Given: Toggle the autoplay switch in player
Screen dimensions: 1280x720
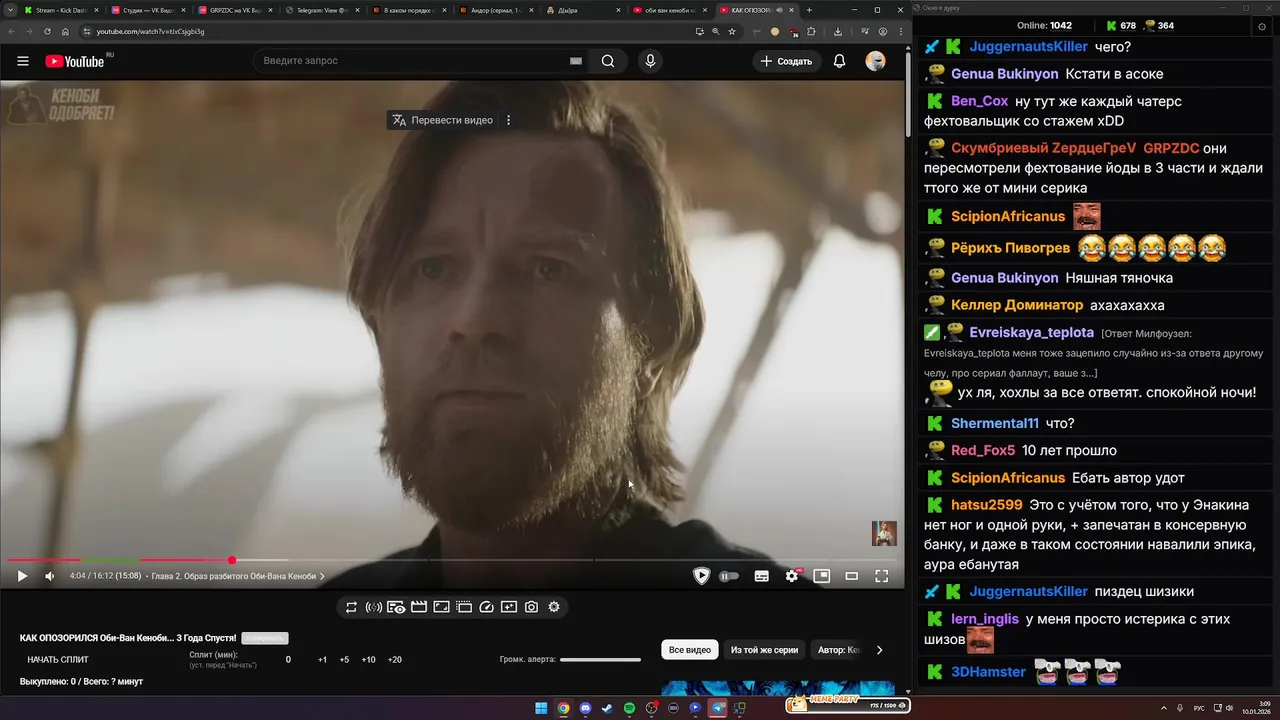Looking at the screenshot, I should [729, 576].
